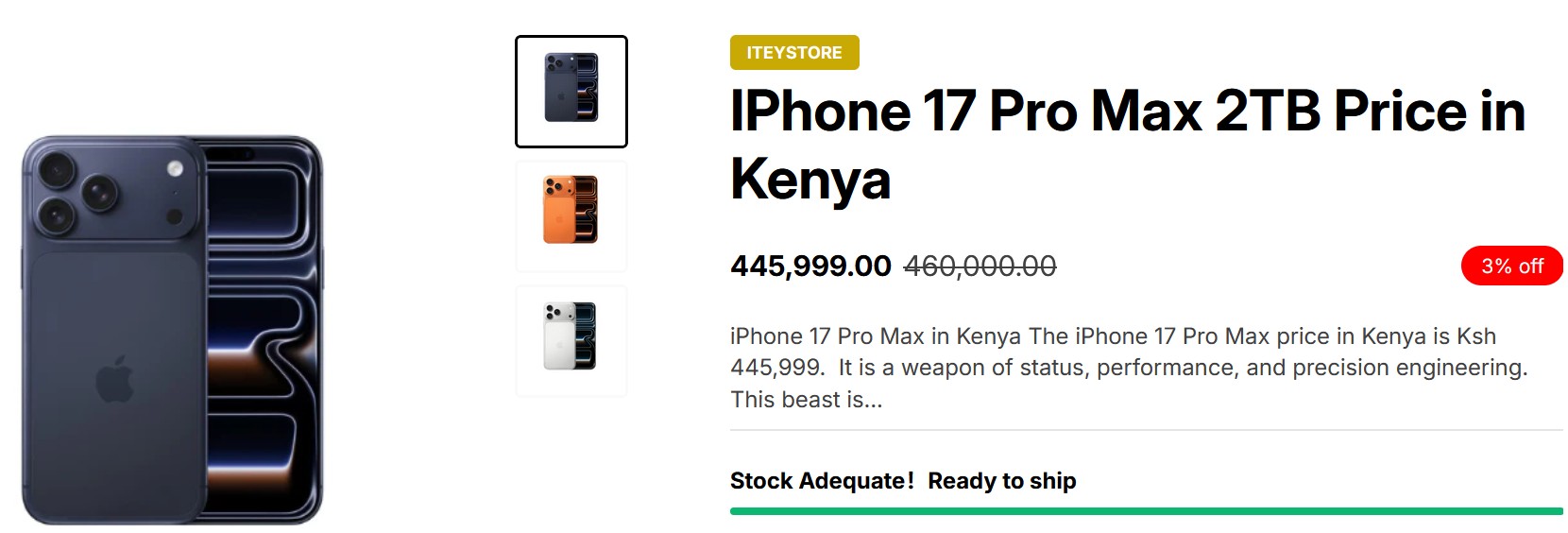Click the green stock level progress bar
1568x533 pixels.
click(1146, 511)
